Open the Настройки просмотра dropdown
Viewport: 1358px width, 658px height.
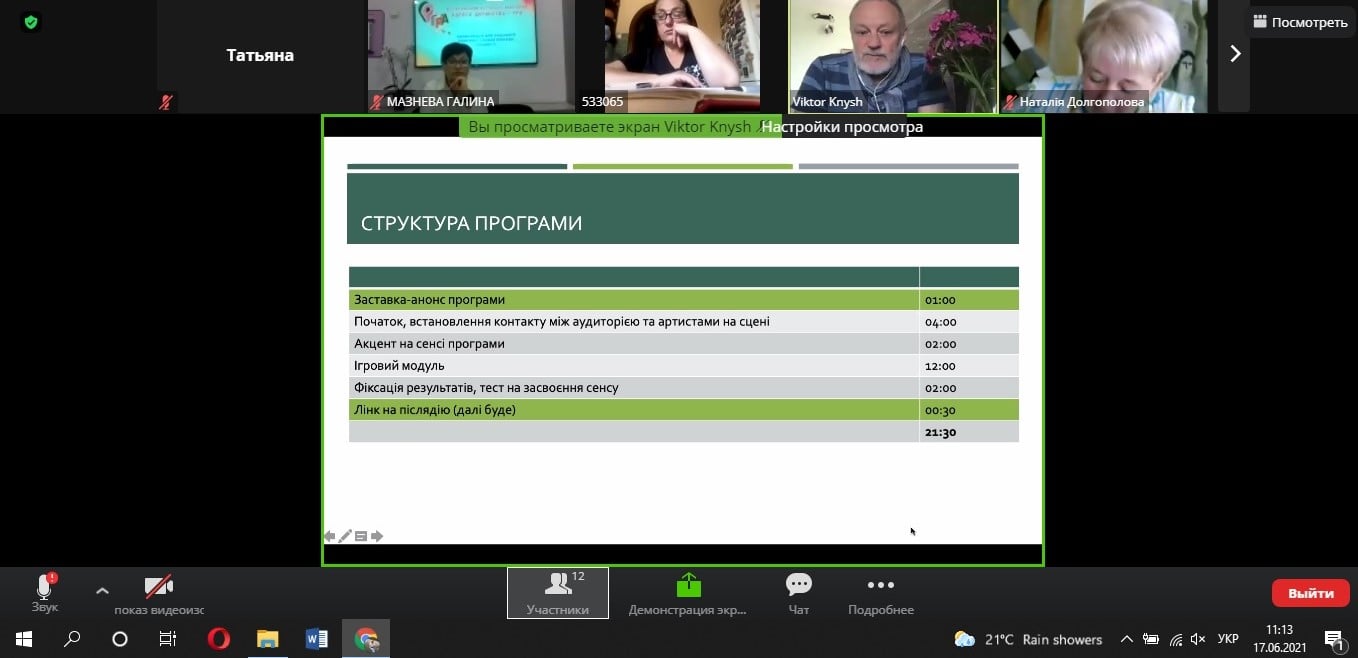pos(842,127)
